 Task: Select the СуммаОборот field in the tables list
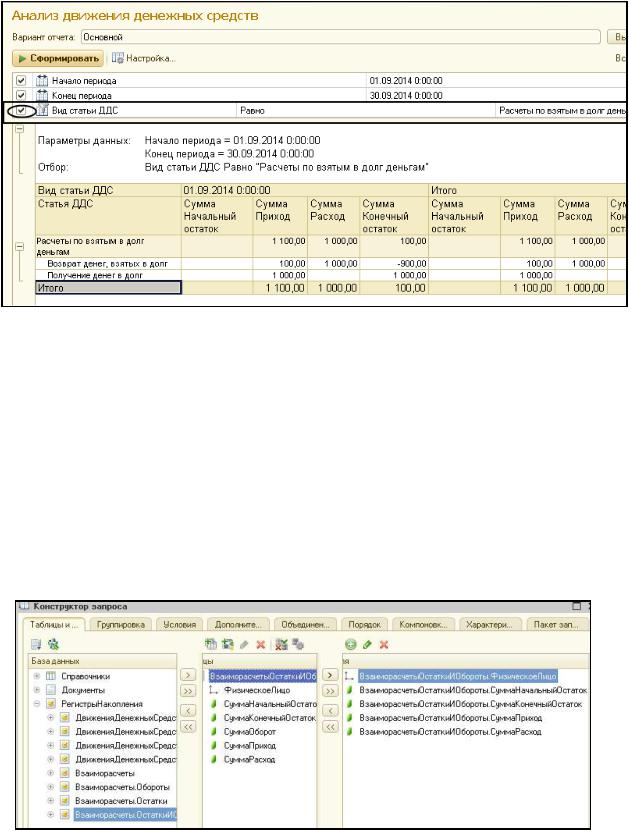(x=250, y=732)
